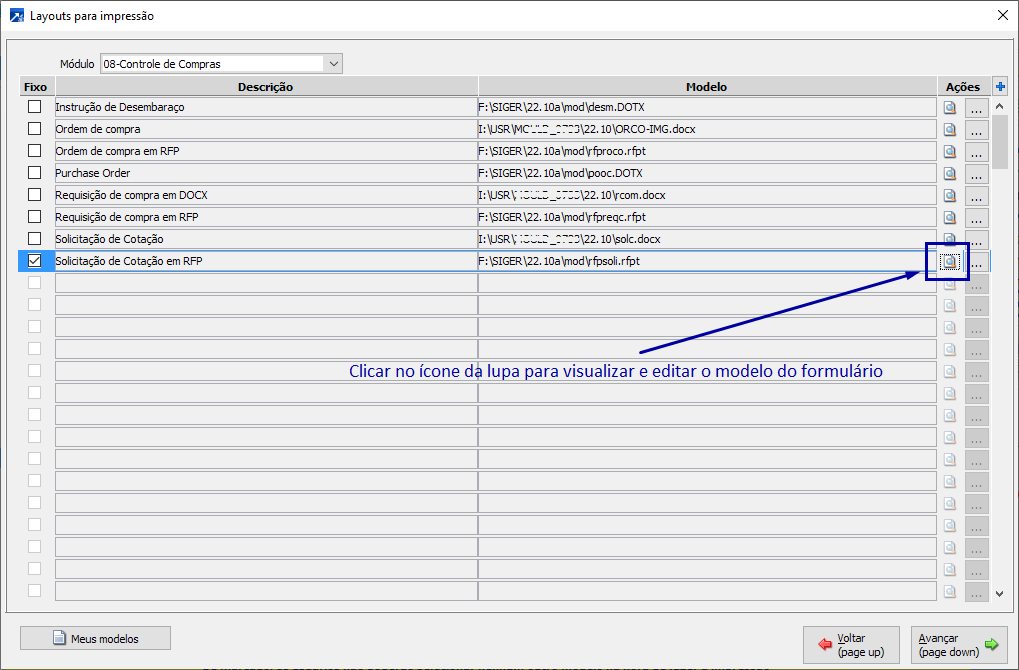Open preview icon for Ordem de compra em RFP

tap(949, 152)
